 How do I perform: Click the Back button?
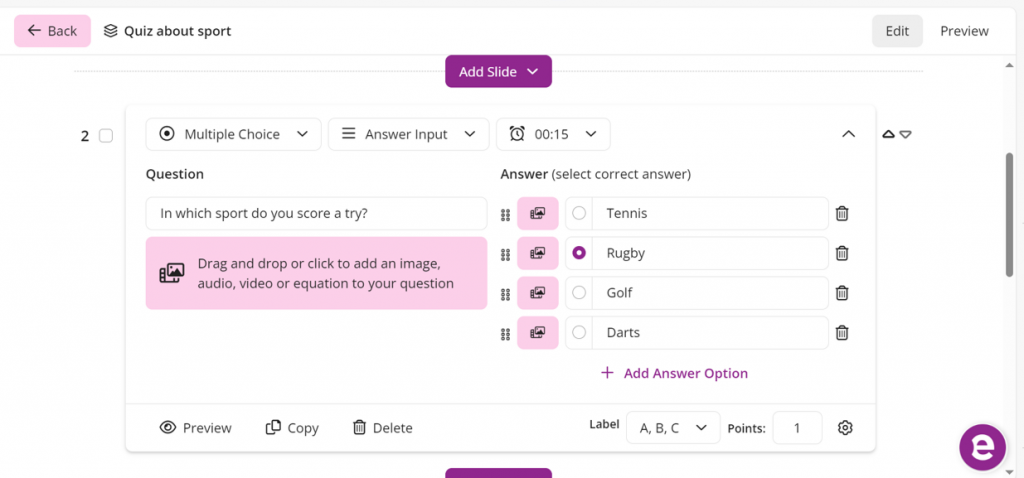[52, 31]
